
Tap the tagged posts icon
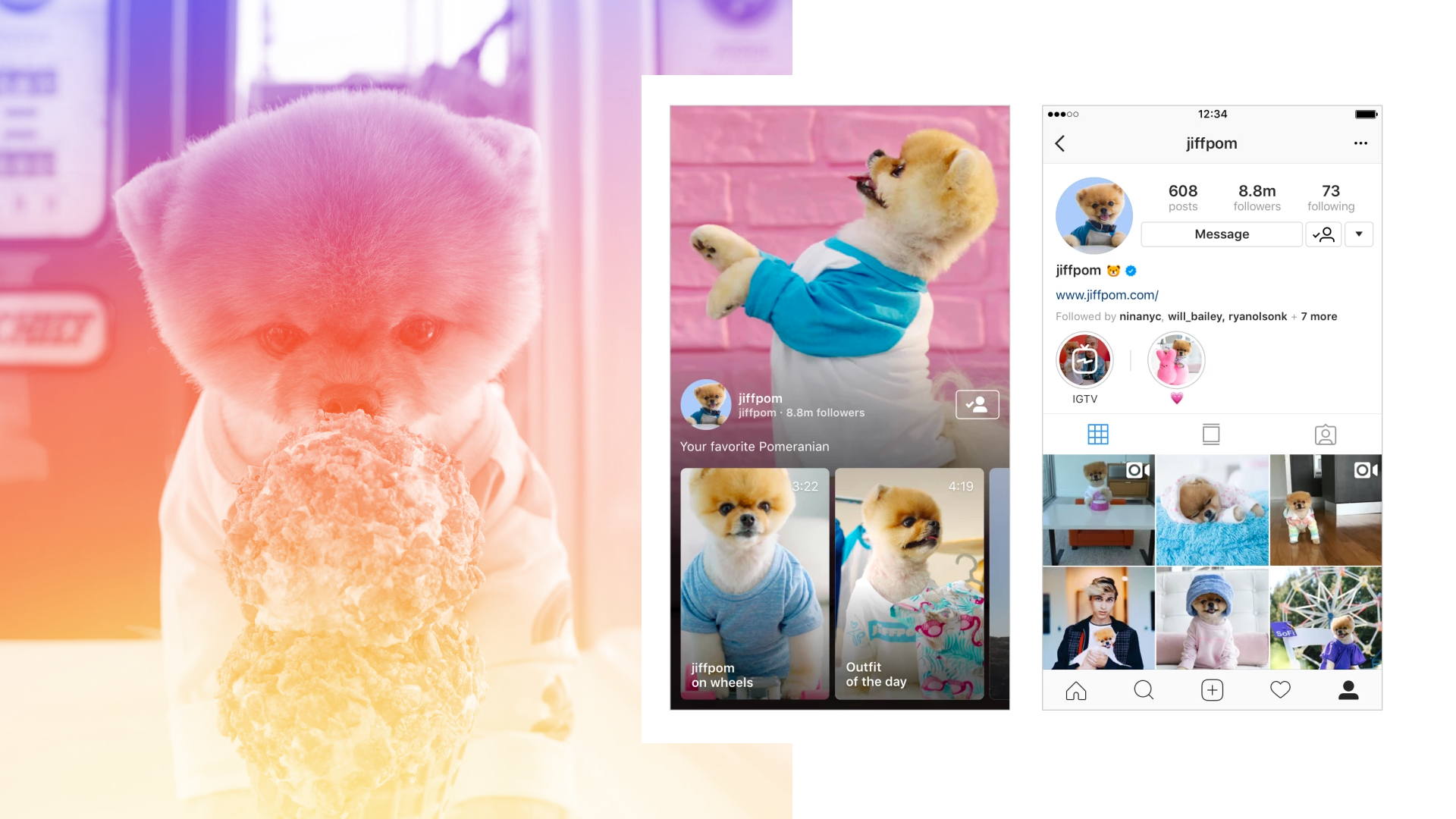tap(1325, 433)
